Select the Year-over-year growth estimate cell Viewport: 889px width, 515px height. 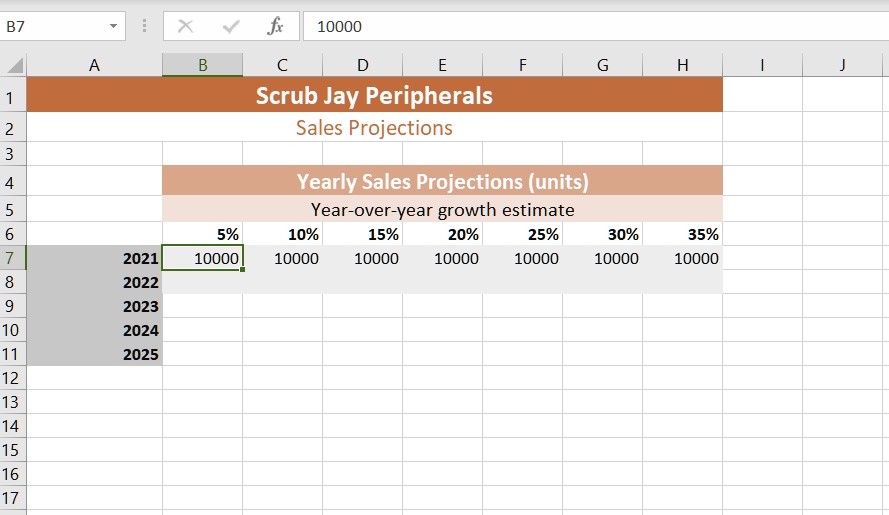[442, 209]
